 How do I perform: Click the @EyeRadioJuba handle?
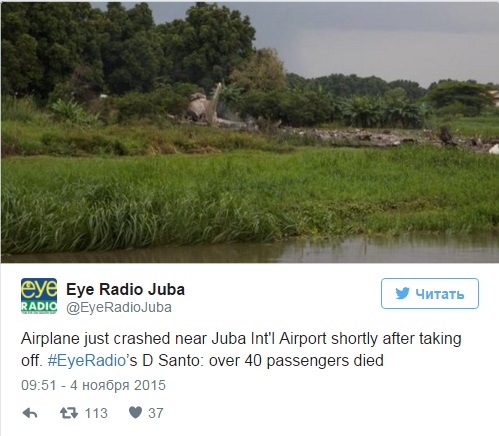(119, 307)
